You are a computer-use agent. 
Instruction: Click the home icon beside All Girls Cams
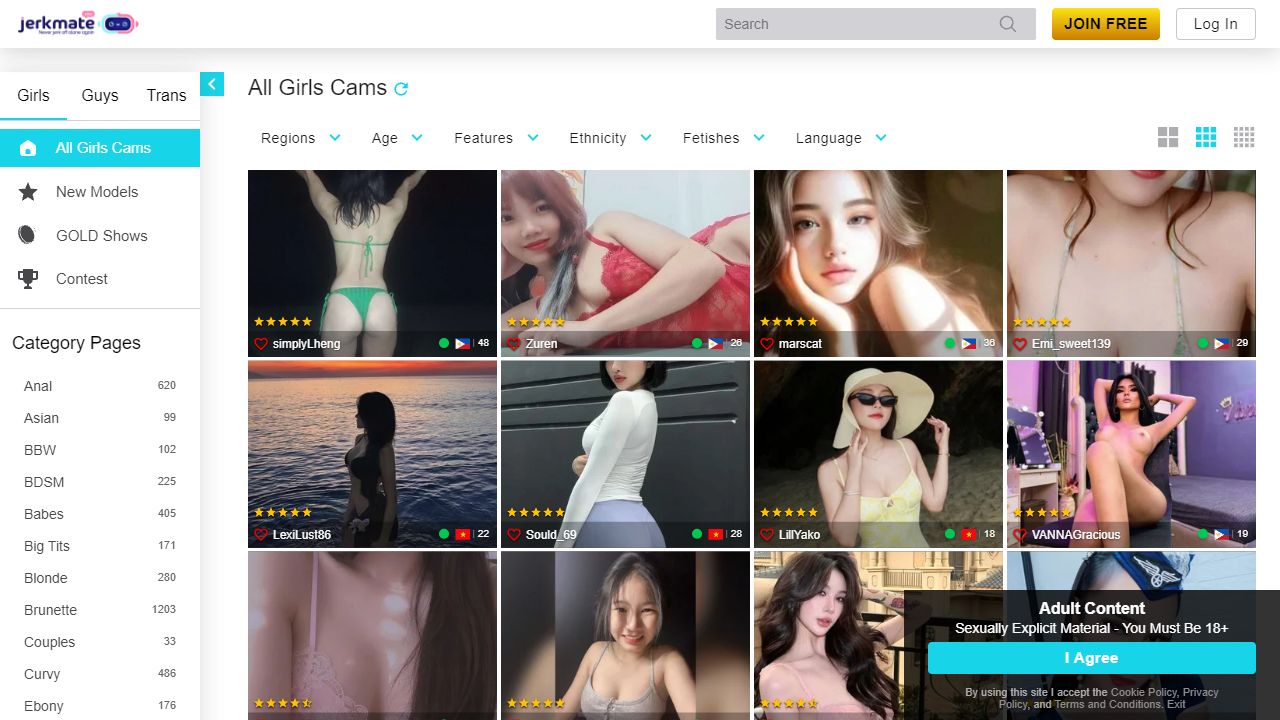pos(28,148)
